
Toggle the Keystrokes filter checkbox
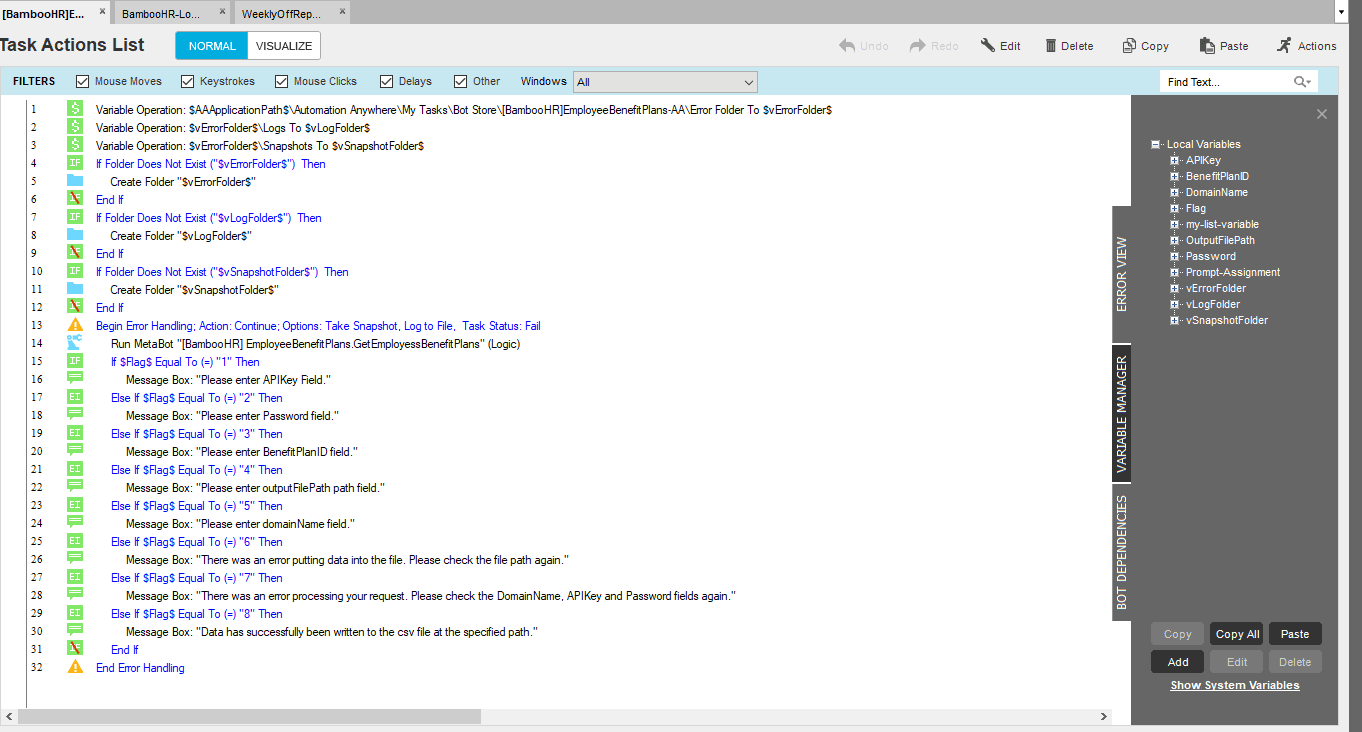coord(188,81)
